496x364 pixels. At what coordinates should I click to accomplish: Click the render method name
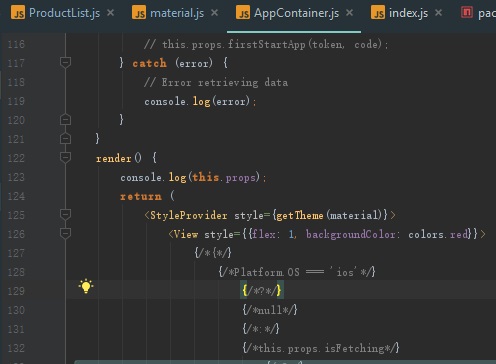pyautogui.click(x=114, y=158)
